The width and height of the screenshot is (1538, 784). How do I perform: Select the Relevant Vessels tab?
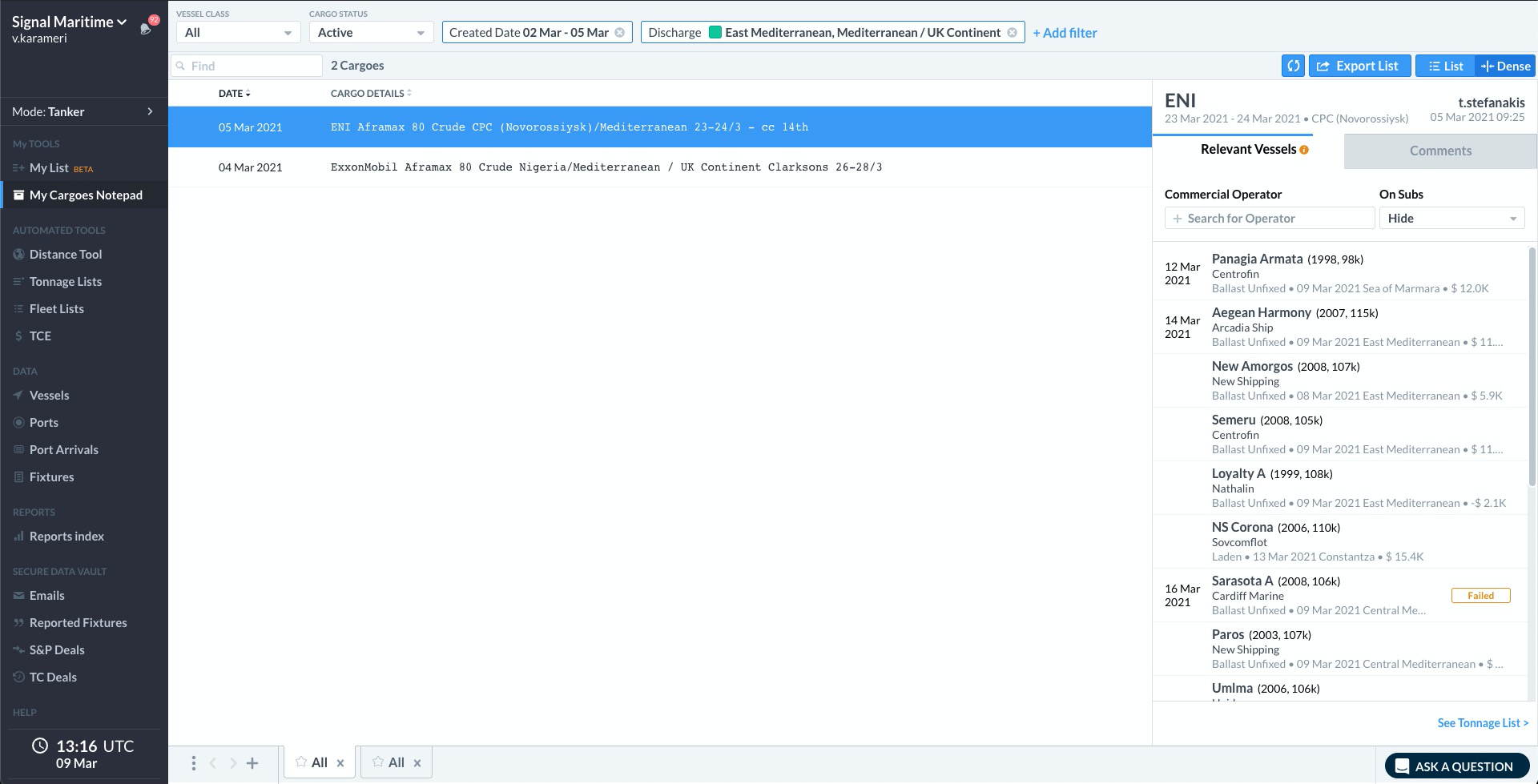pos(1248,150)
